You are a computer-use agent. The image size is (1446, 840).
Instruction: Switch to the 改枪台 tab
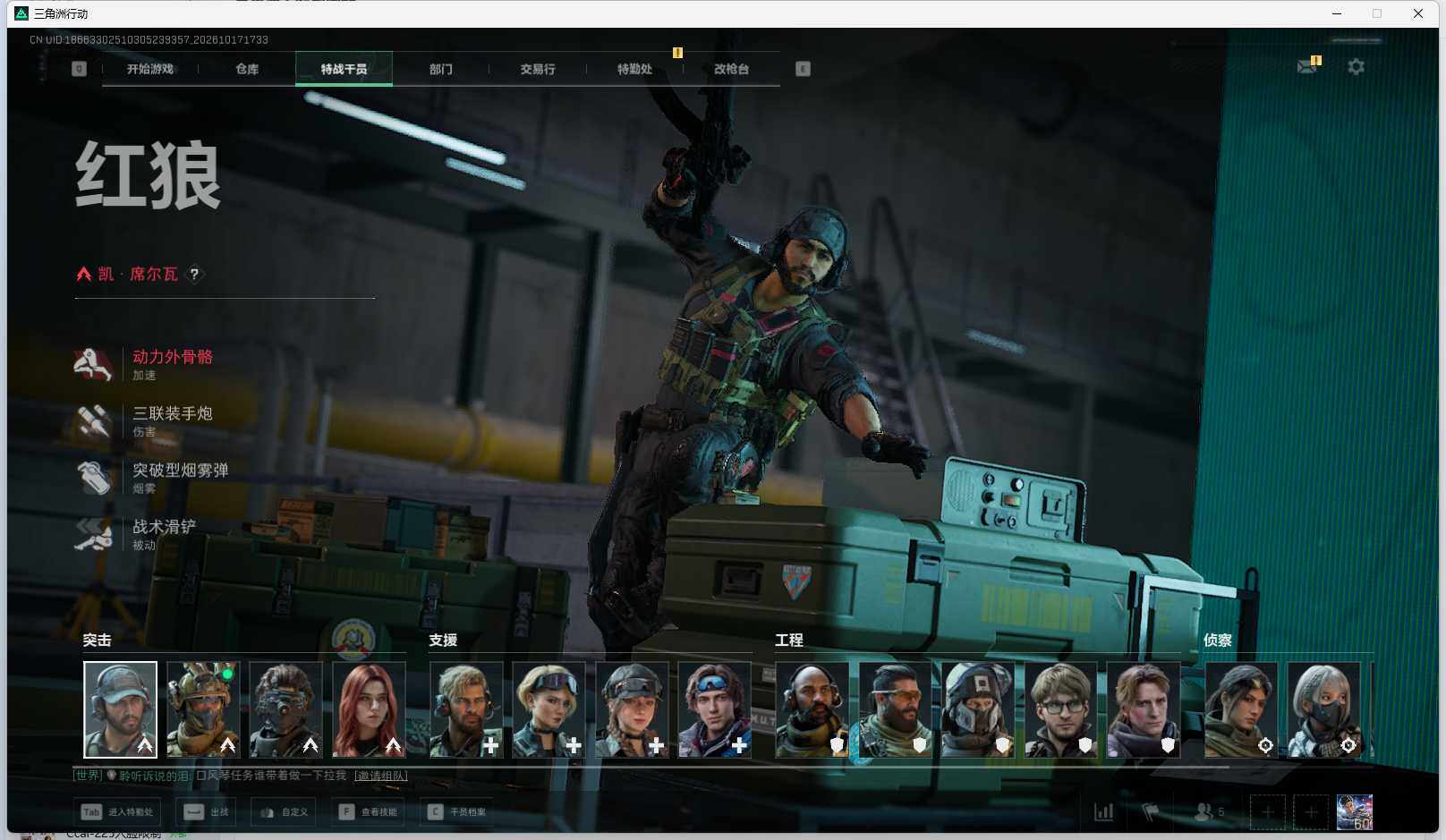coord(731,69)
